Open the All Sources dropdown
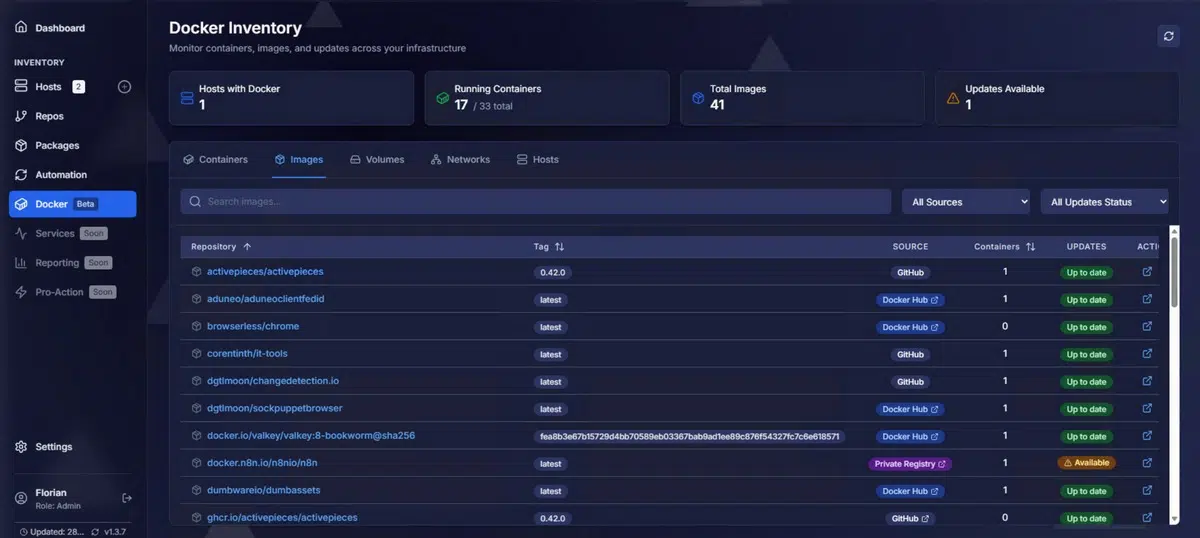The height and width of the screenshot is (538, 1200). tap(965, 202)
